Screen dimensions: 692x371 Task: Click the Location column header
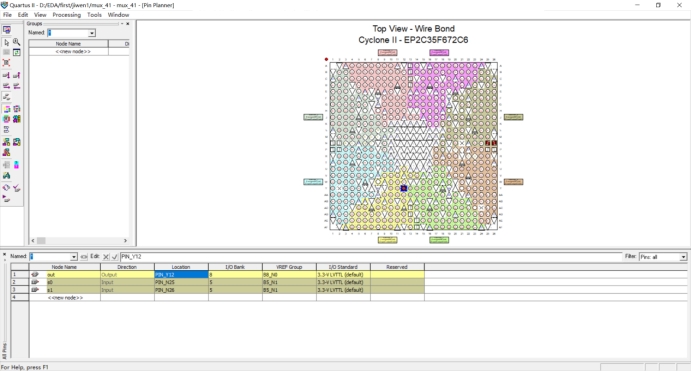click(181, 267)
